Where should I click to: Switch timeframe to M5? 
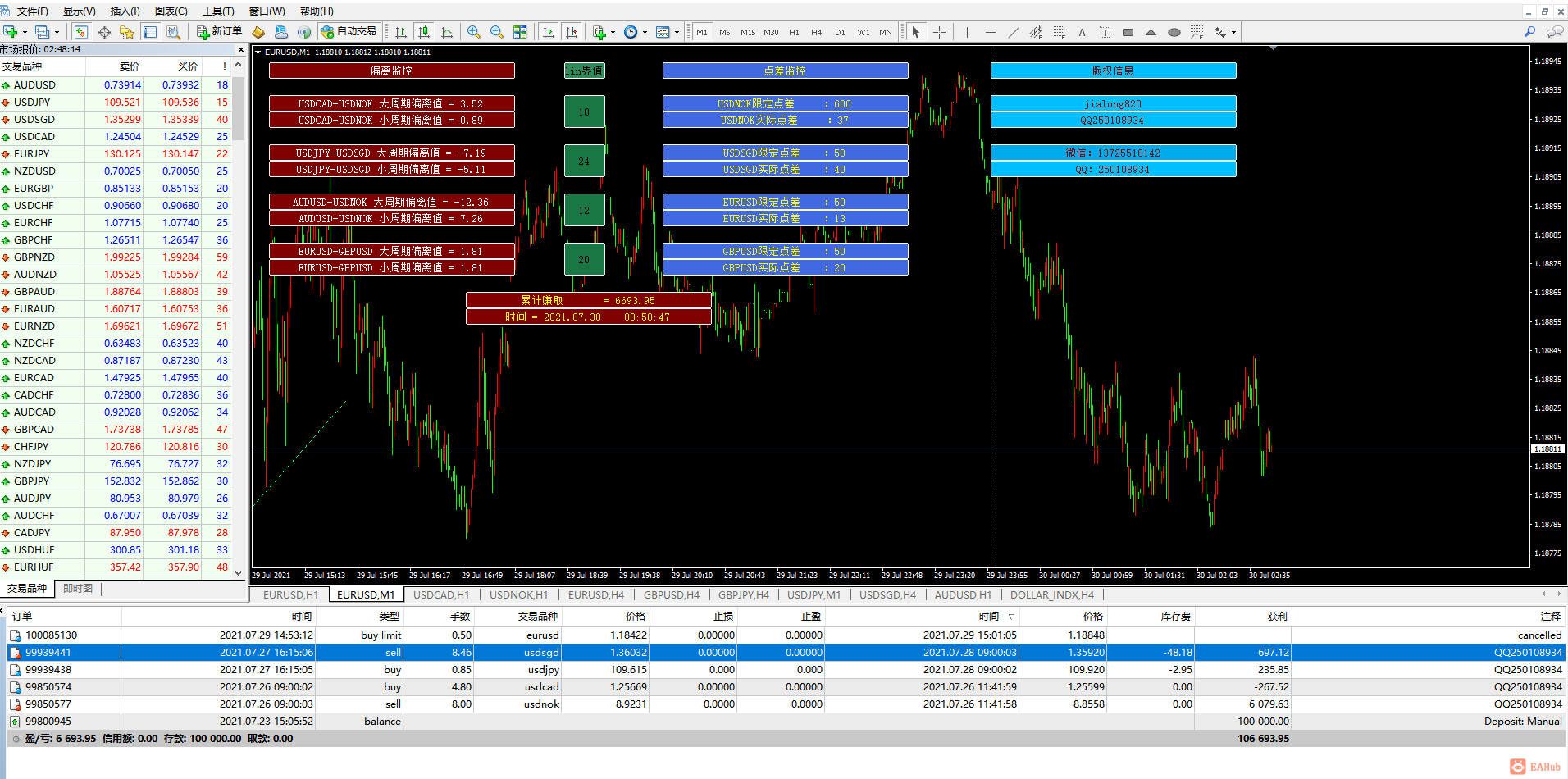click(x=725, y=32)
